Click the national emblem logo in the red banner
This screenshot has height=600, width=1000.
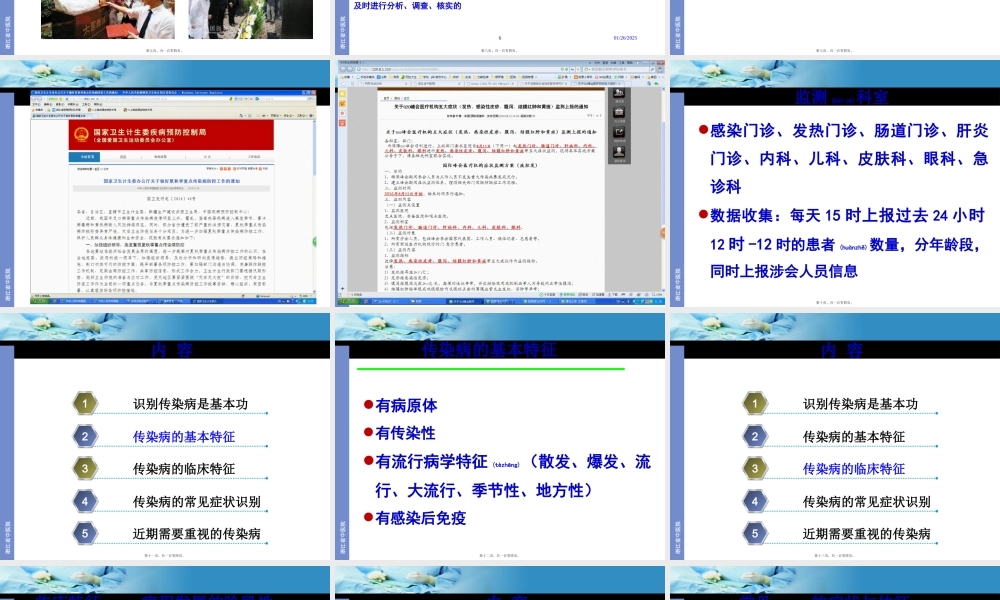tap(80, 132)
